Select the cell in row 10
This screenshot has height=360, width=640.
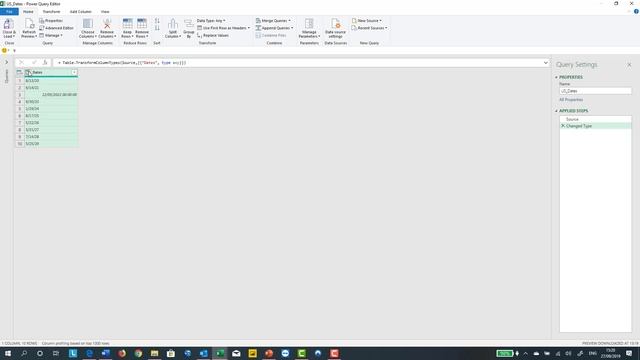coord(51,144)
